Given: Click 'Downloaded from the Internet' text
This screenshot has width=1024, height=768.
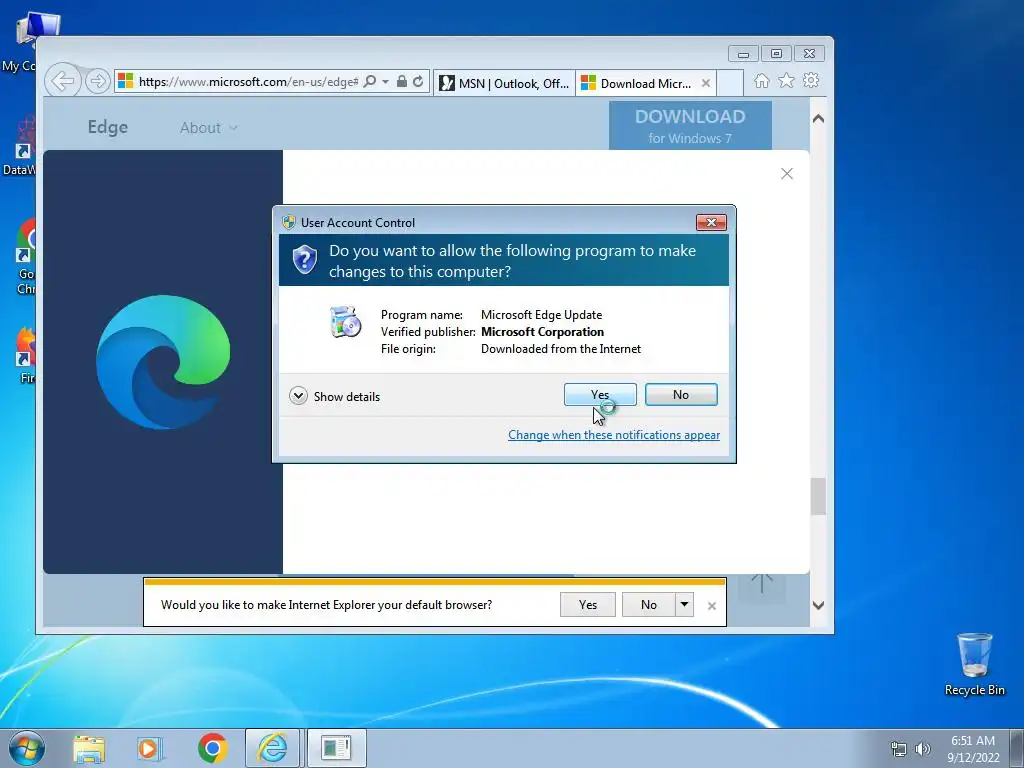Looking at the screenshot, I should coord(561,349).
